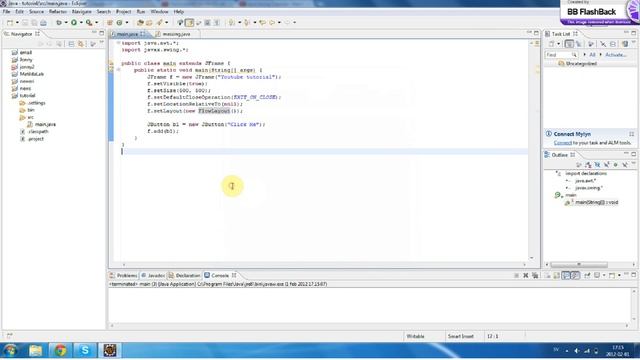Viewport: 640px width, 360px height.
Task: Click the New file toolbar icon
Action: coord(10,22)
